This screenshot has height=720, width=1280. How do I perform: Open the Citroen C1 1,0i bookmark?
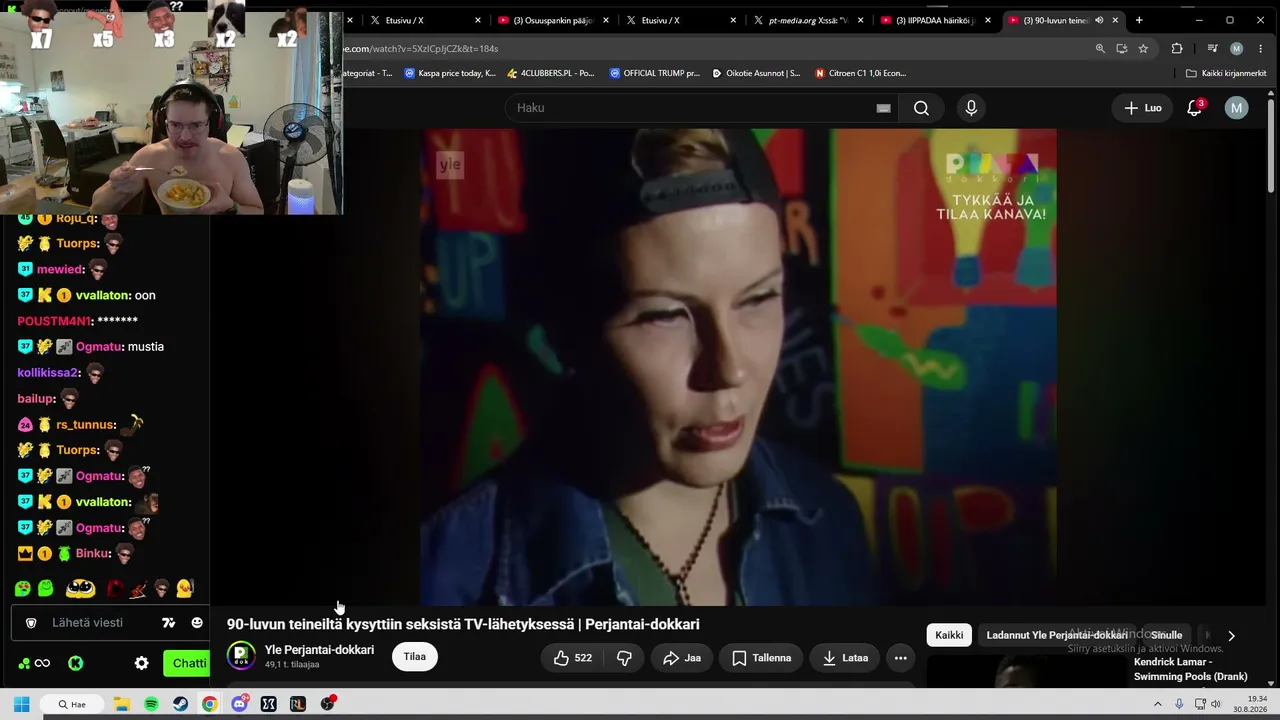(x=861, y=73)
